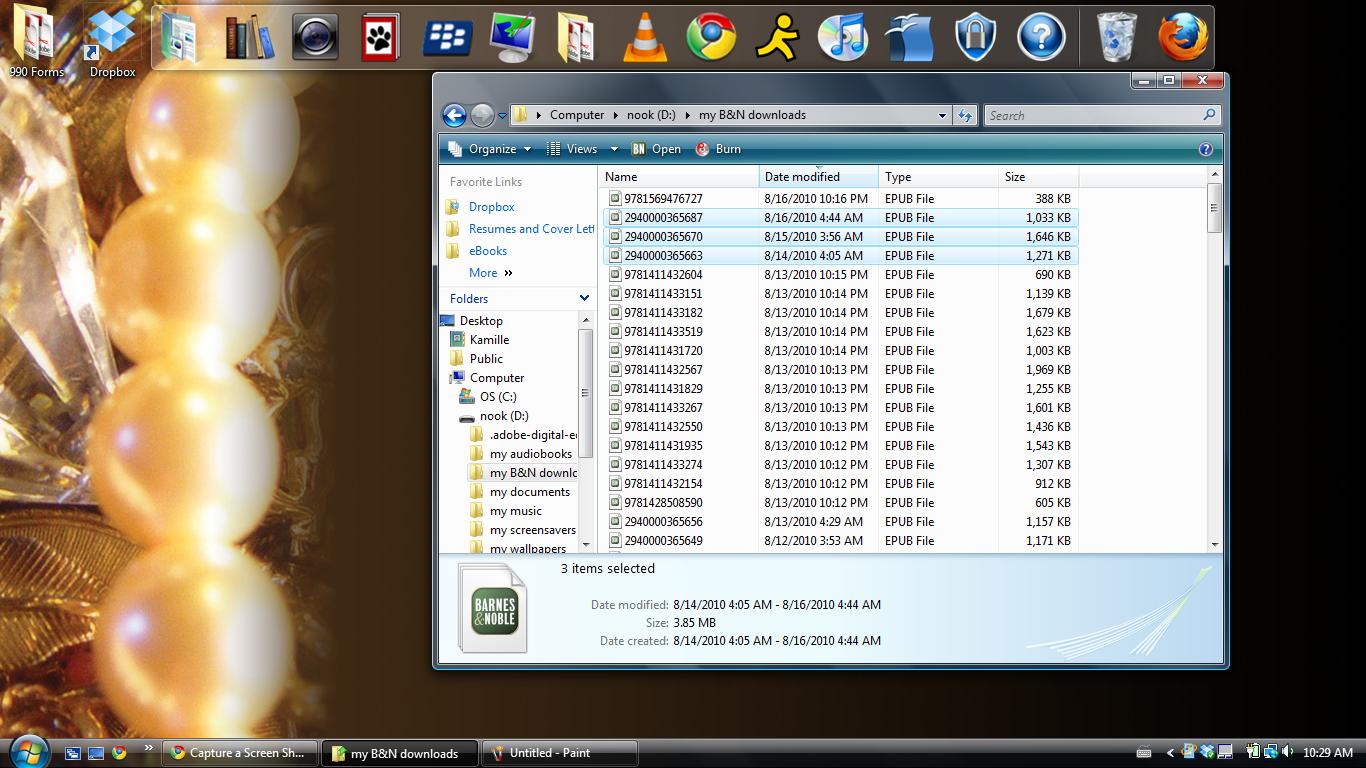
Task: Select my music folder in tree
Action: click(x=515, y=511)
